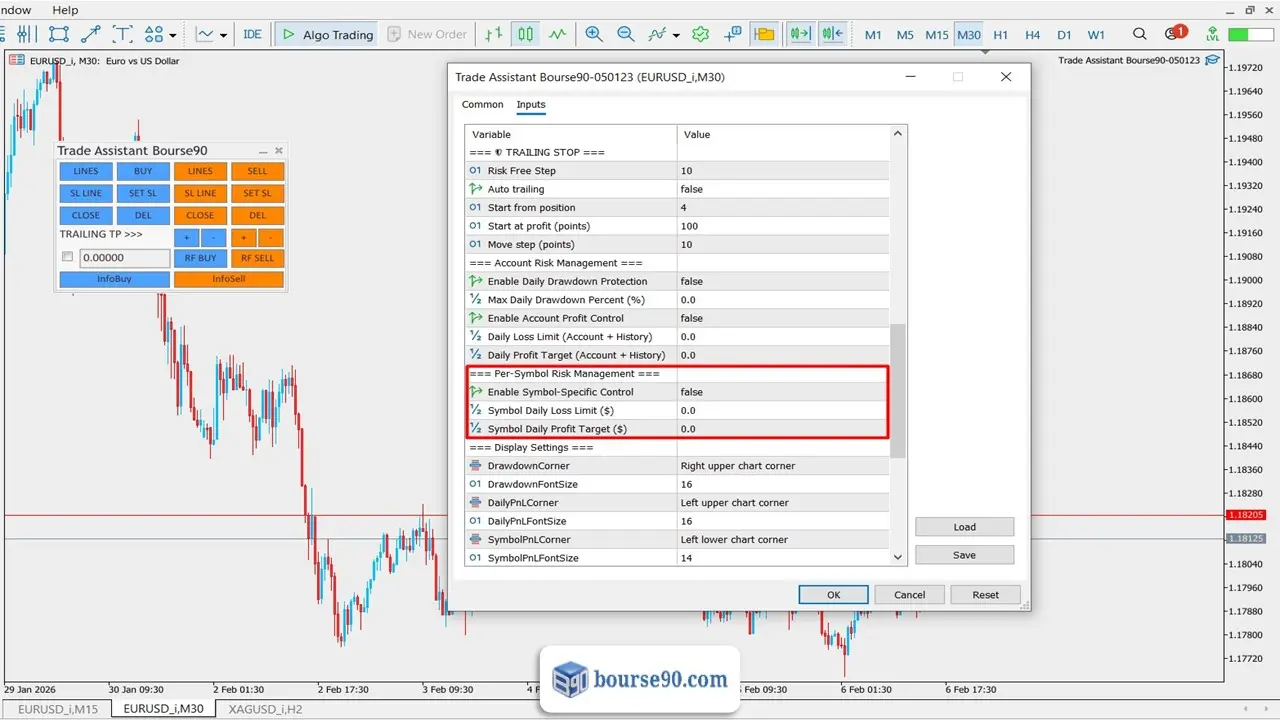Open the MetaEditor IDE
The height and width of the screenshot is (720, 1280).
pos(252,34)
